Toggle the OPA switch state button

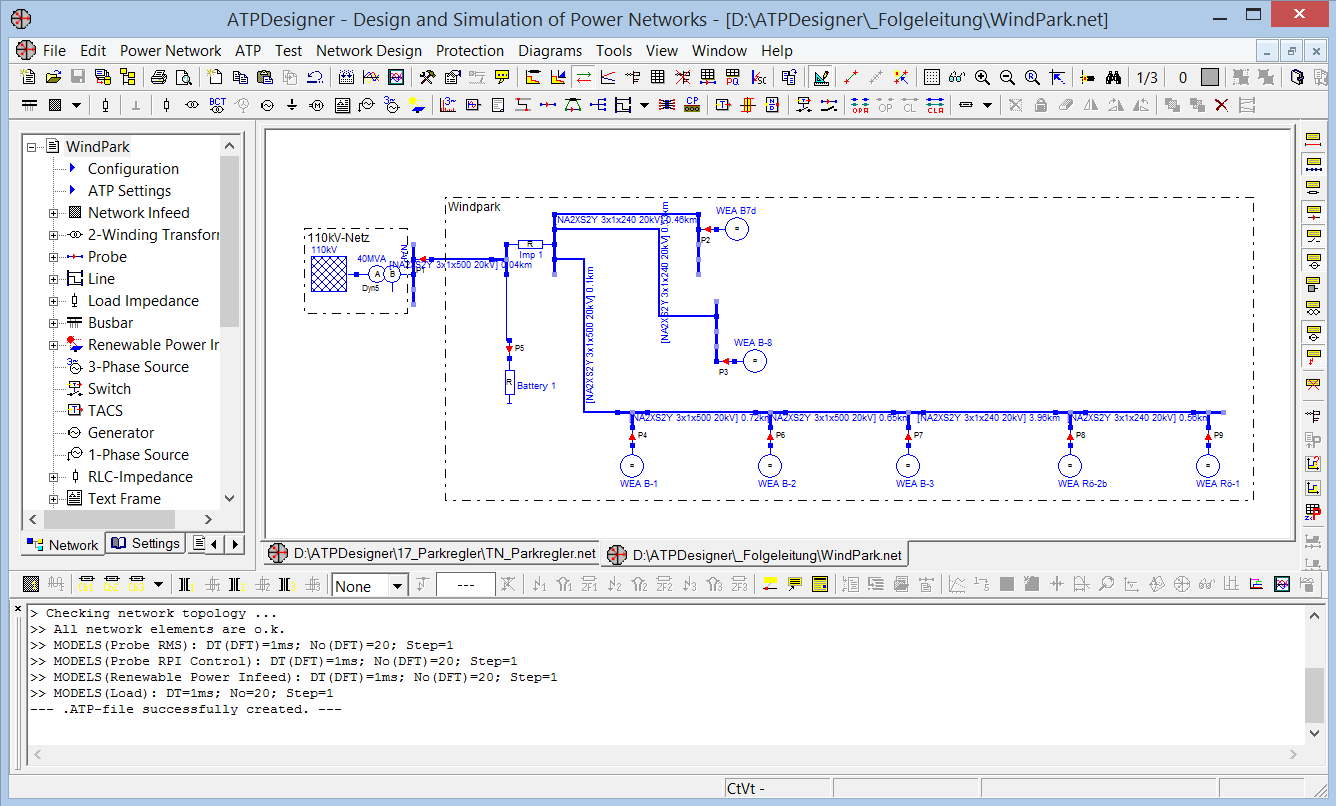[x=860, y=105]
